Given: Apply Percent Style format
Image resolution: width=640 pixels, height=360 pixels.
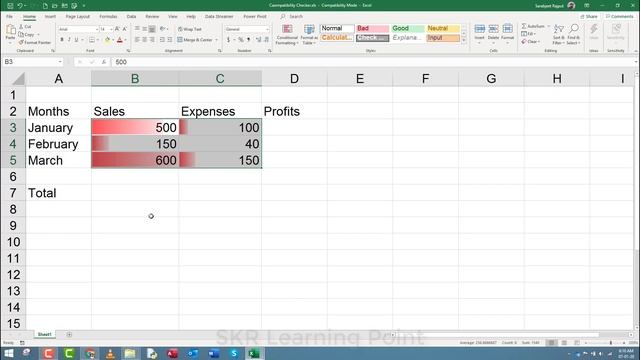Looking at the screenshot, I should coord(241,40).
